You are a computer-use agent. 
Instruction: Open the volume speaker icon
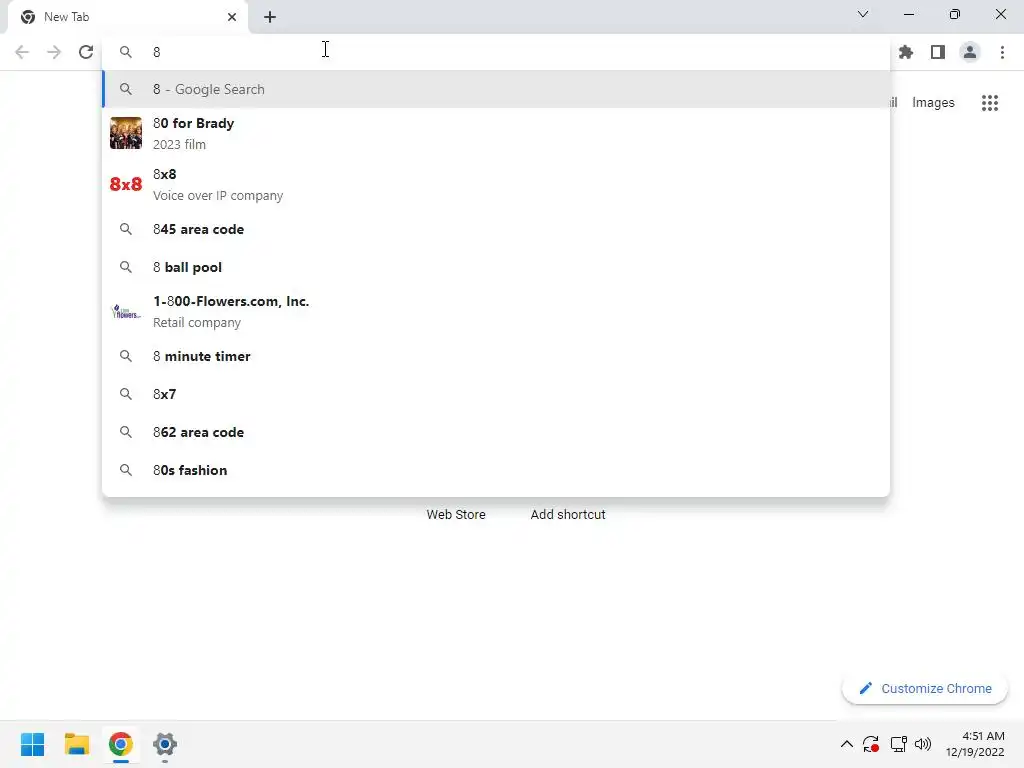[923, 744]
